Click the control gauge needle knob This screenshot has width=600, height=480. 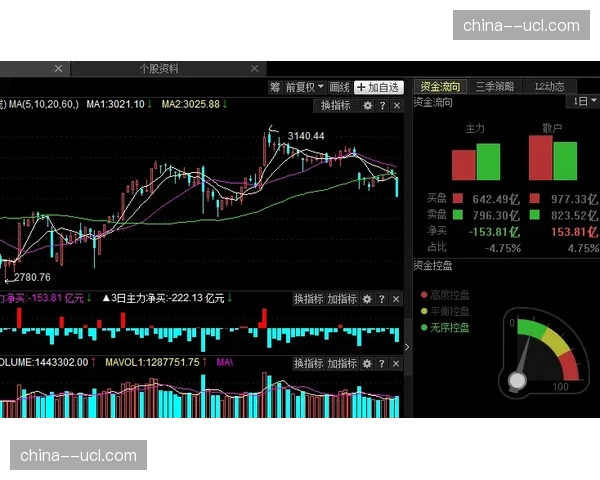[x=517, y=381]
